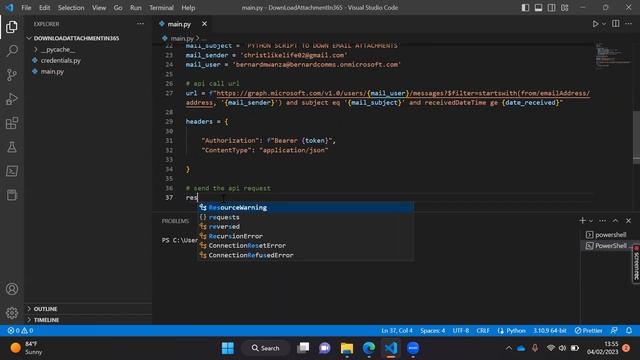
Task: Select requests autocomplete suggestion
Action: pyautogui.click(x=306, y=217)
